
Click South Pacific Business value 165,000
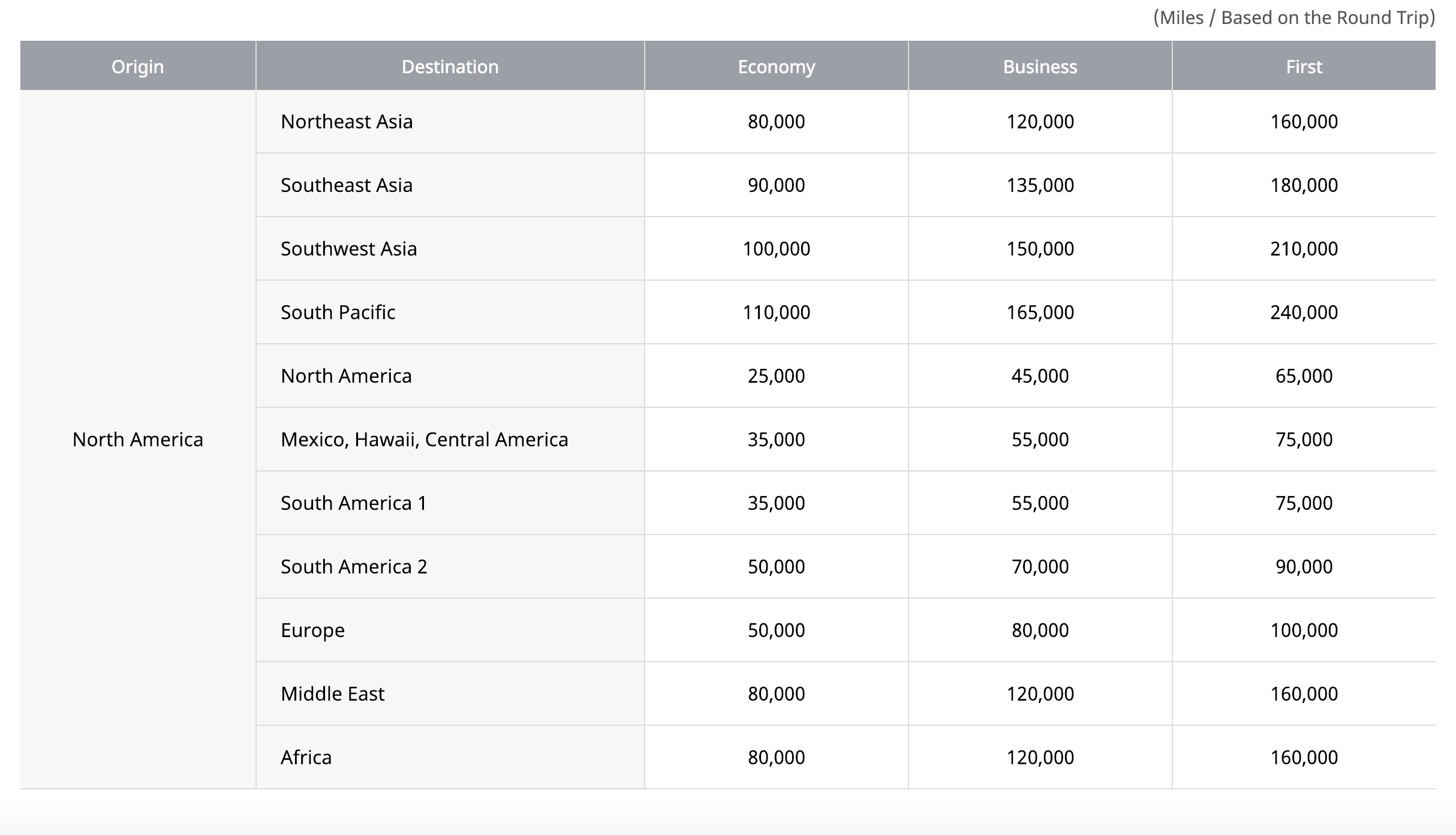[1040, 312]
